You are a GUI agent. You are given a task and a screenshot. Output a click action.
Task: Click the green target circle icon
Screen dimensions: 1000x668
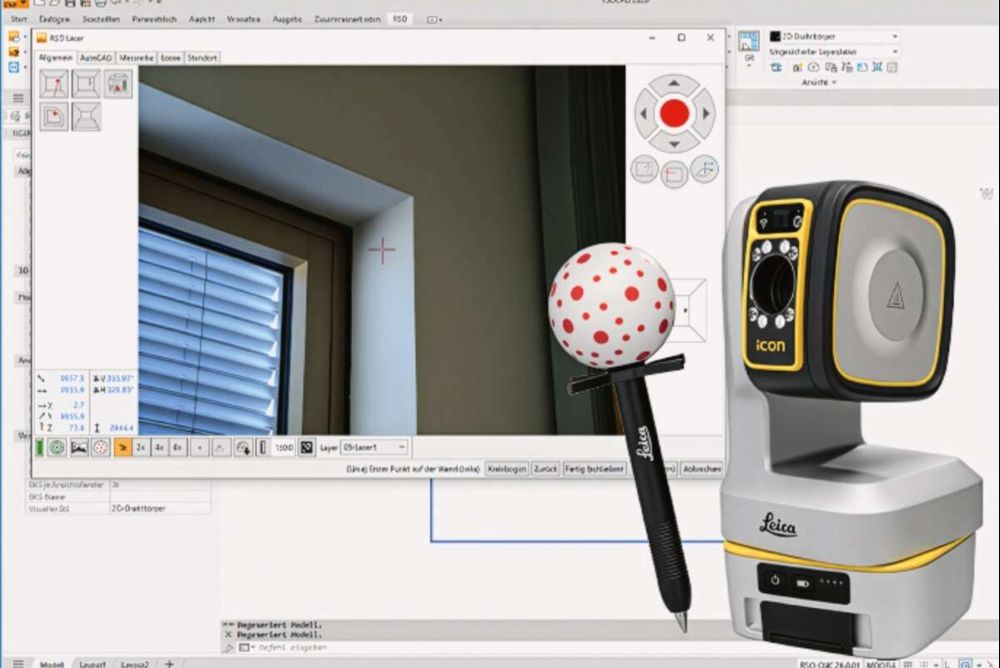coord(57,447)
